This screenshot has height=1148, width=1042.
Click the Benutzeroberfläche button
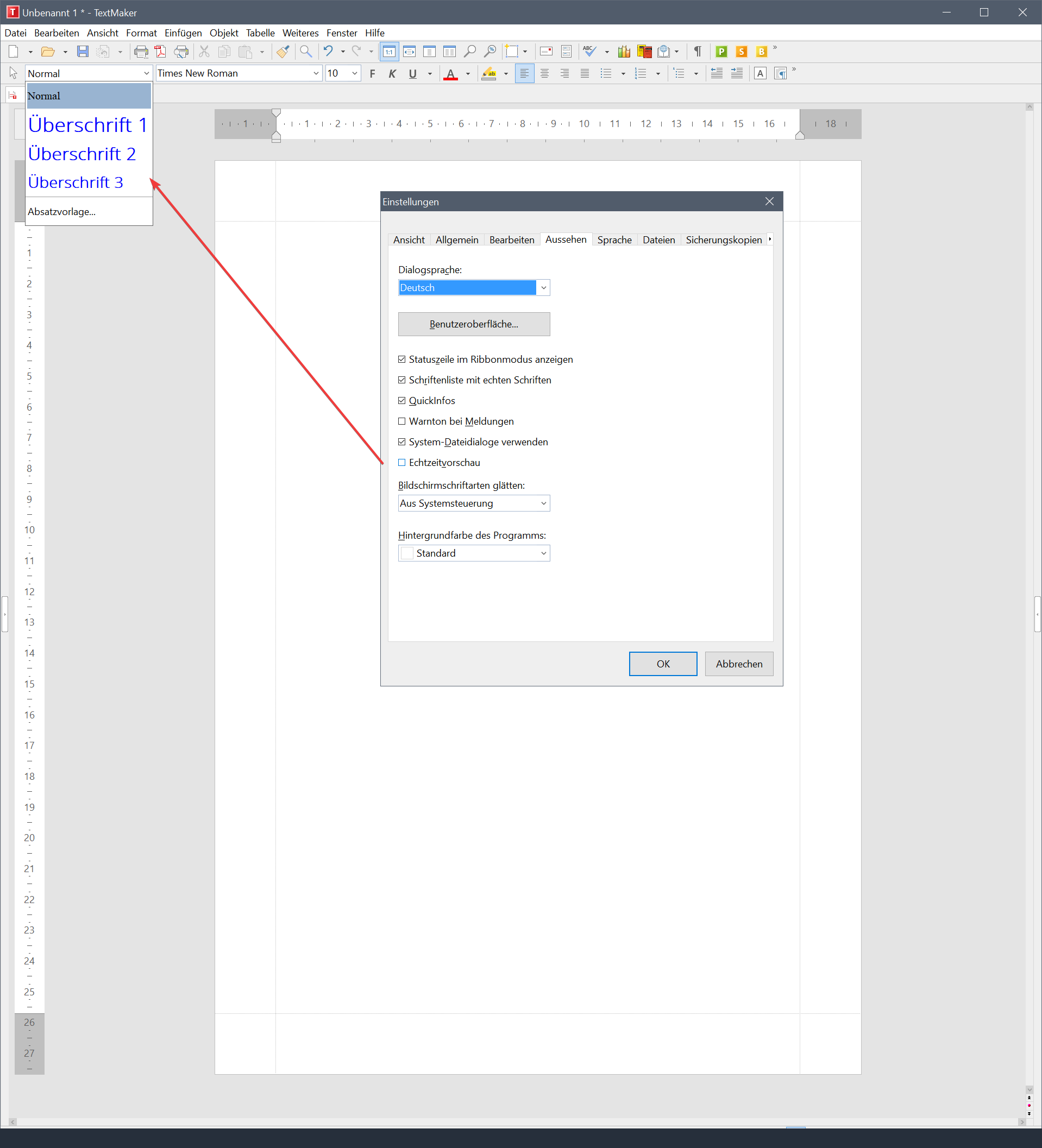473,324
